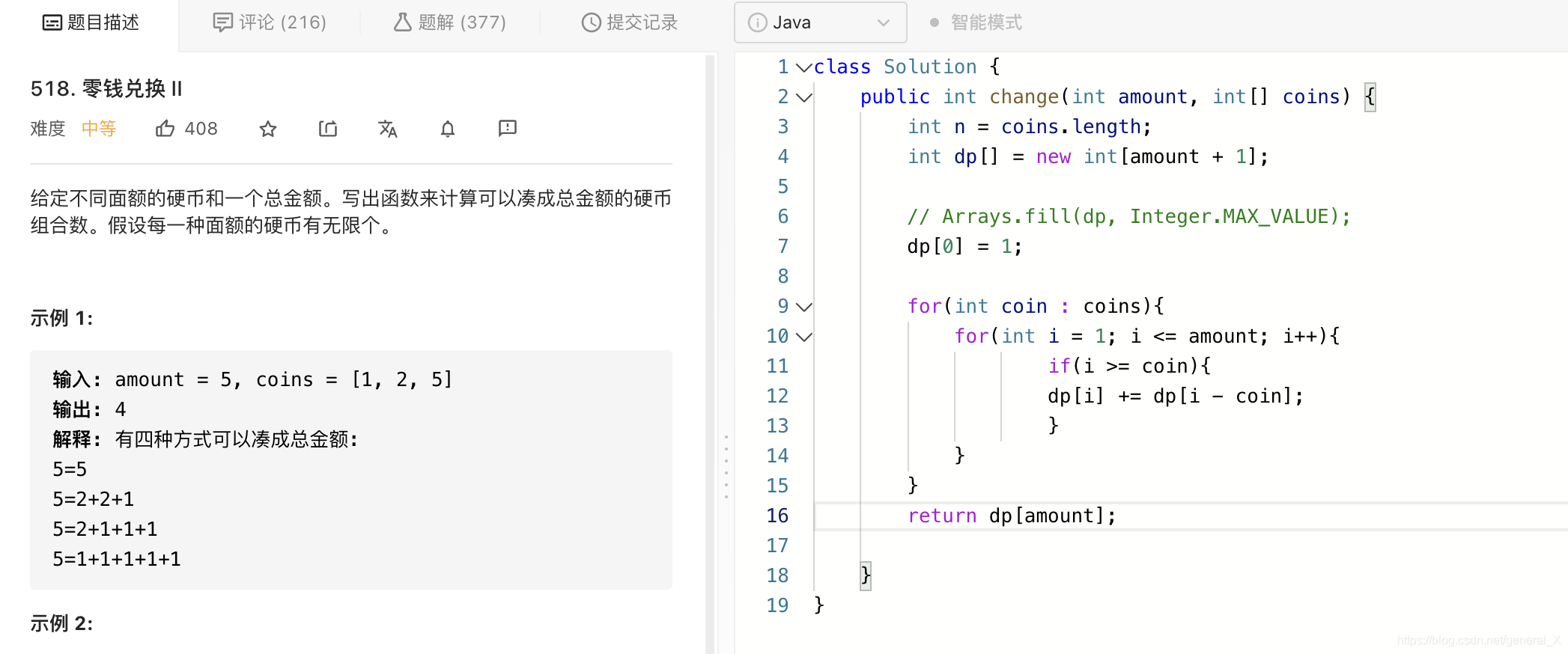Click the 中等 difficulty label

(x=99, y=129)
